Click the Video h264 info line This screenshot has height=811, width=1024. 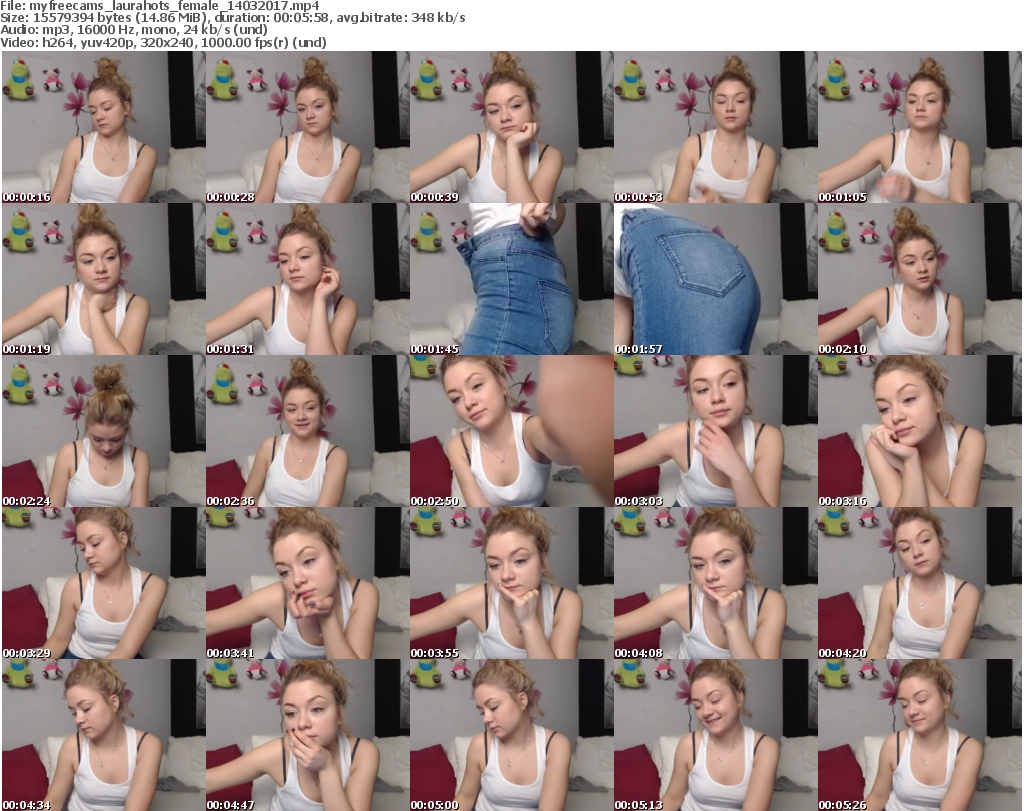pos(163,42)
